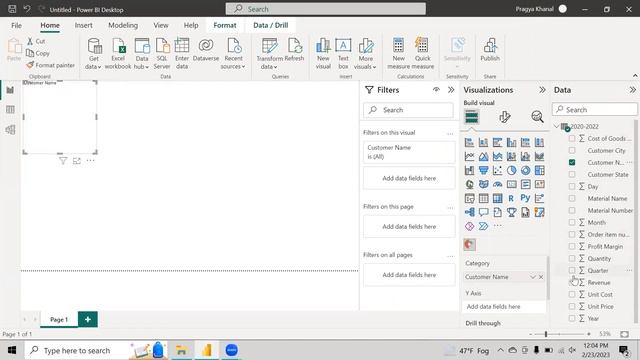
Task: Switch to the View tab
Action: (x=160, y=25)
